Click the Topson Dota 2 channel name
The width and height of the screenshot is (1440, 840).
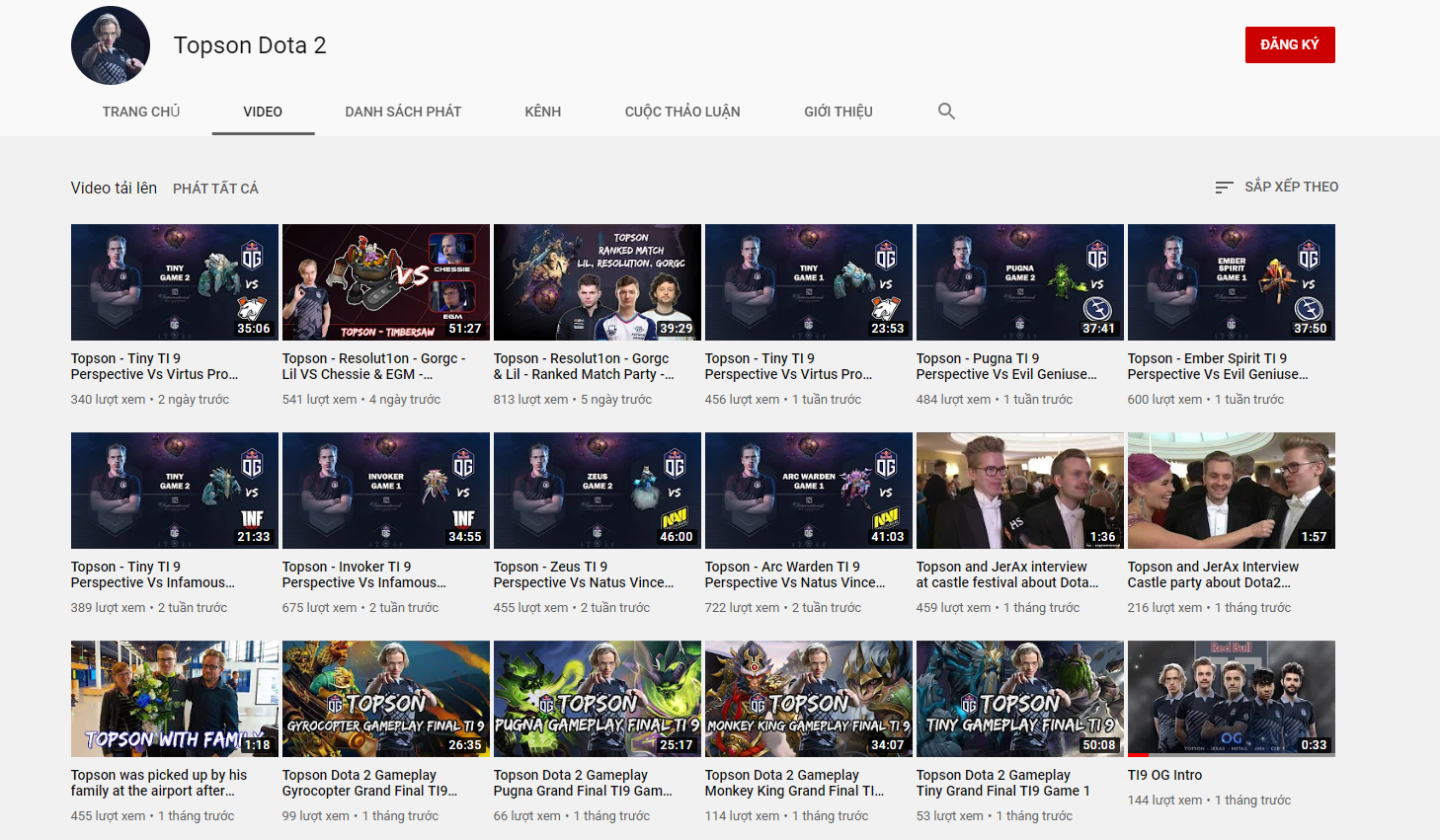click(x=250, y=45)
